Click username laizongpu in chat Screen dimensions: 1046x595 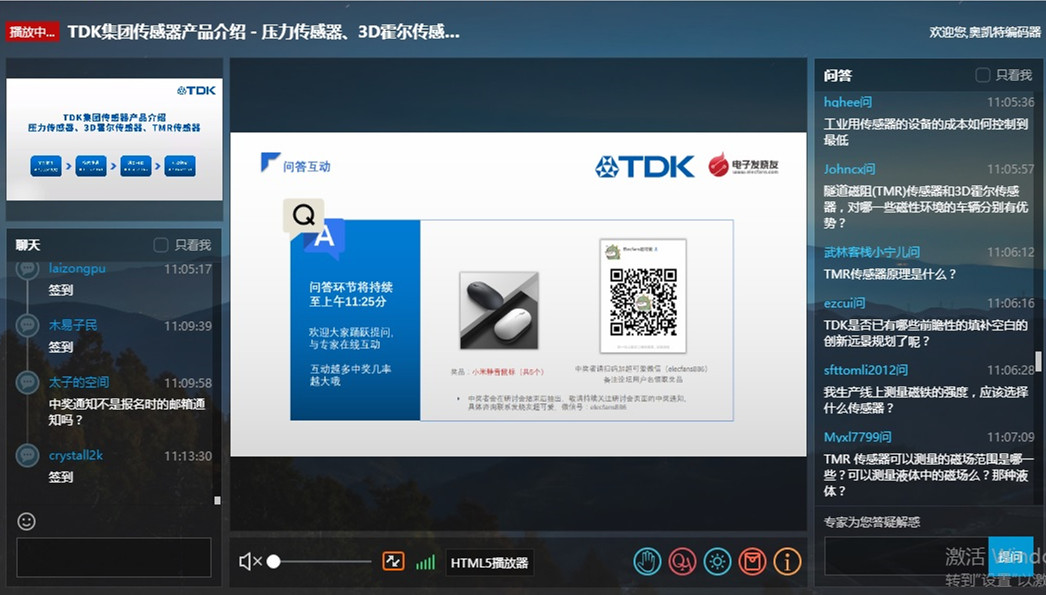[77, 269]
